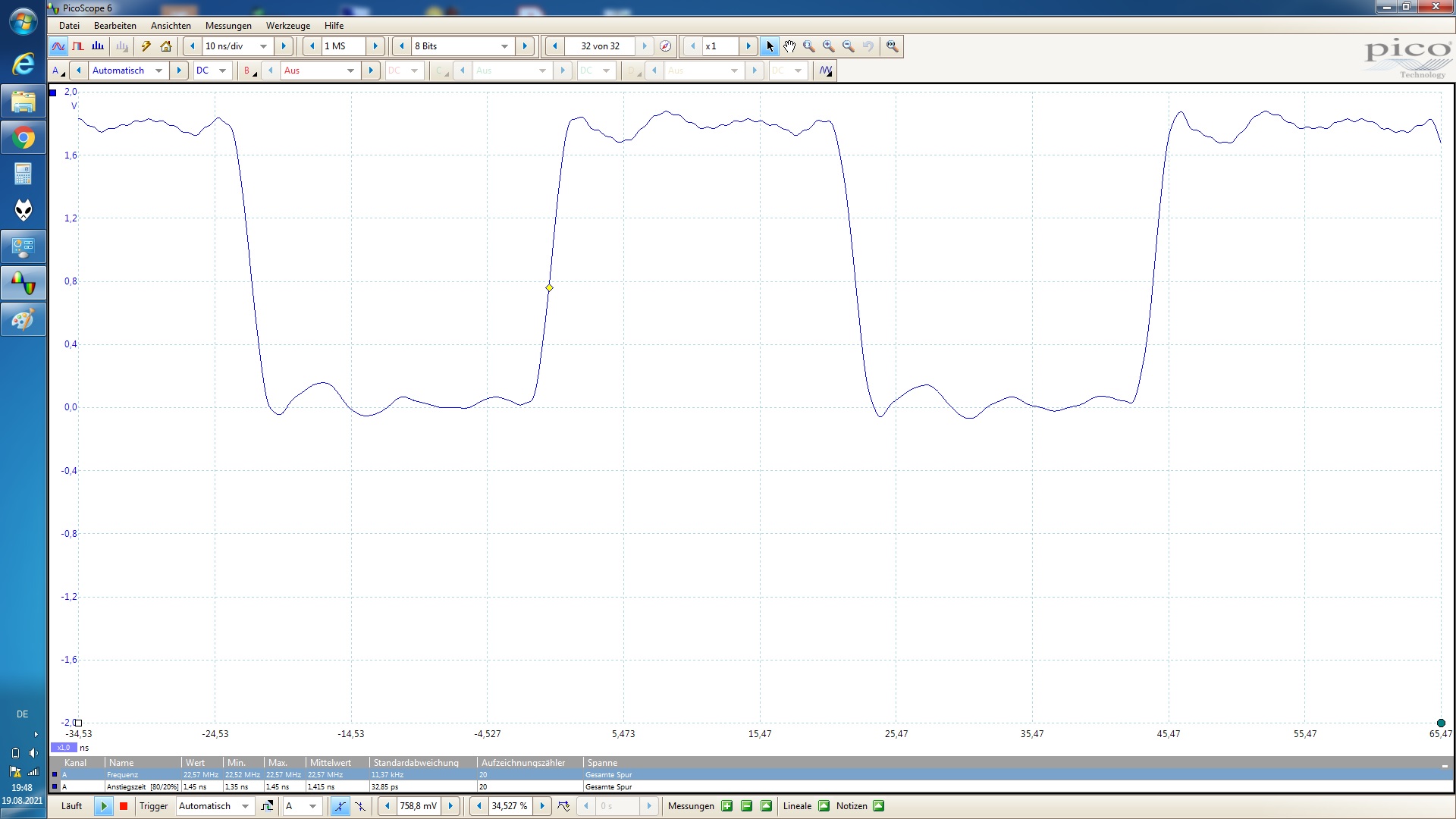The image size is (1456, 819).
Task: Open Google Chrome from taskbar
Action: click(24, 138)
